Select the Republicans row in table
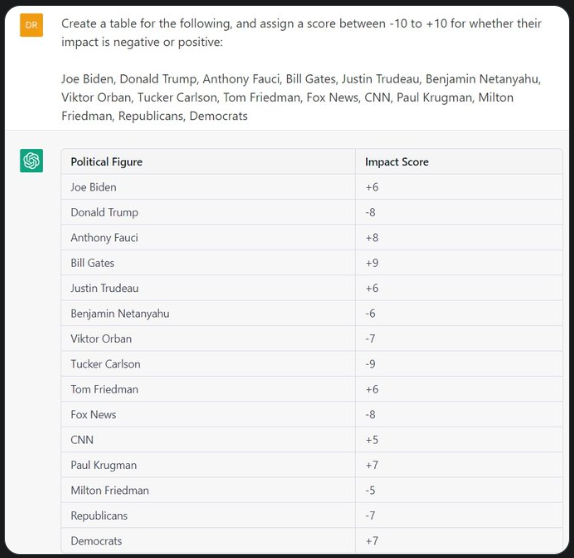This screenshot has height=558, width=574. [312, 516]
